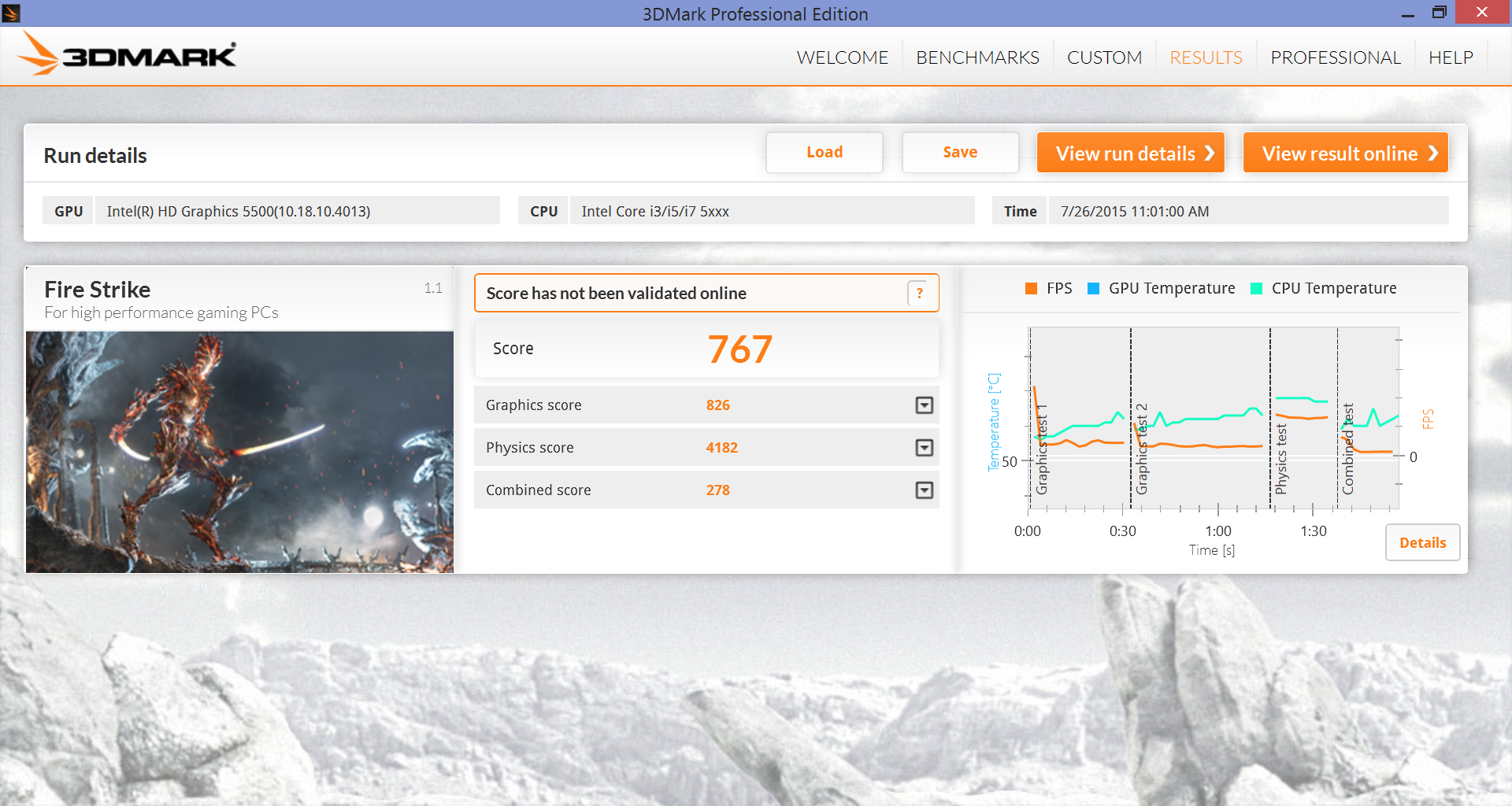This screenshot has height=806, width=1512.
Task: Expand the Graphics score details
Action: pos(924,405)
